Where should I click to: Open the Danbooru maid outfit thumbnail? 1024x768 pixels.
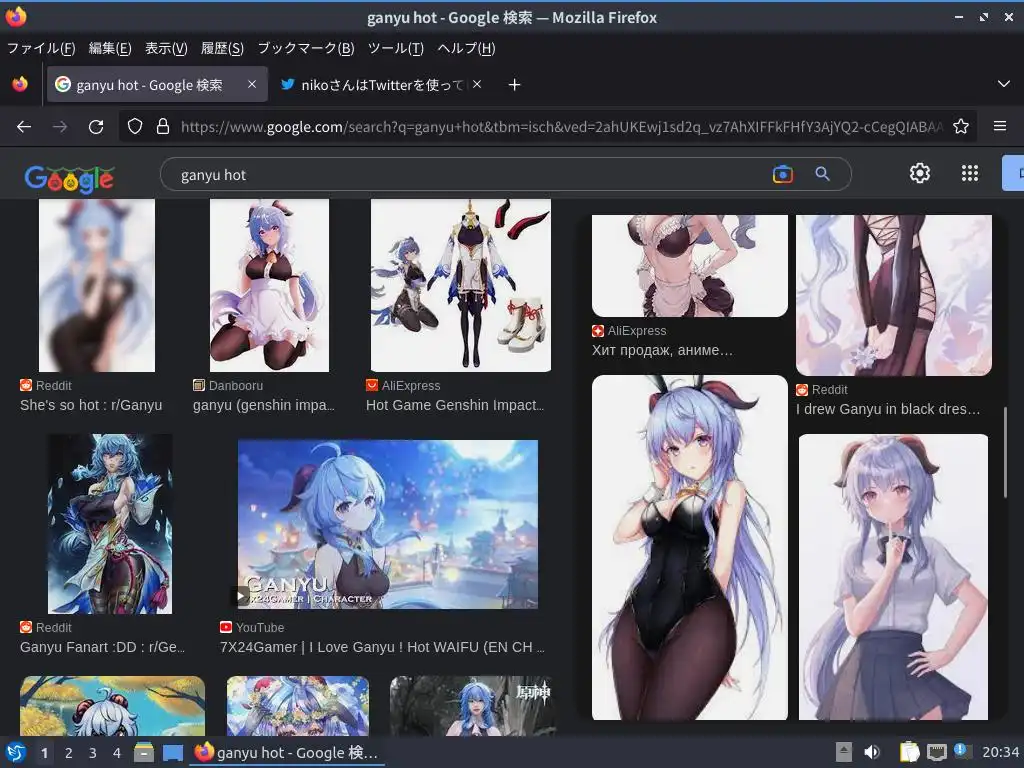tap(269, 285)
